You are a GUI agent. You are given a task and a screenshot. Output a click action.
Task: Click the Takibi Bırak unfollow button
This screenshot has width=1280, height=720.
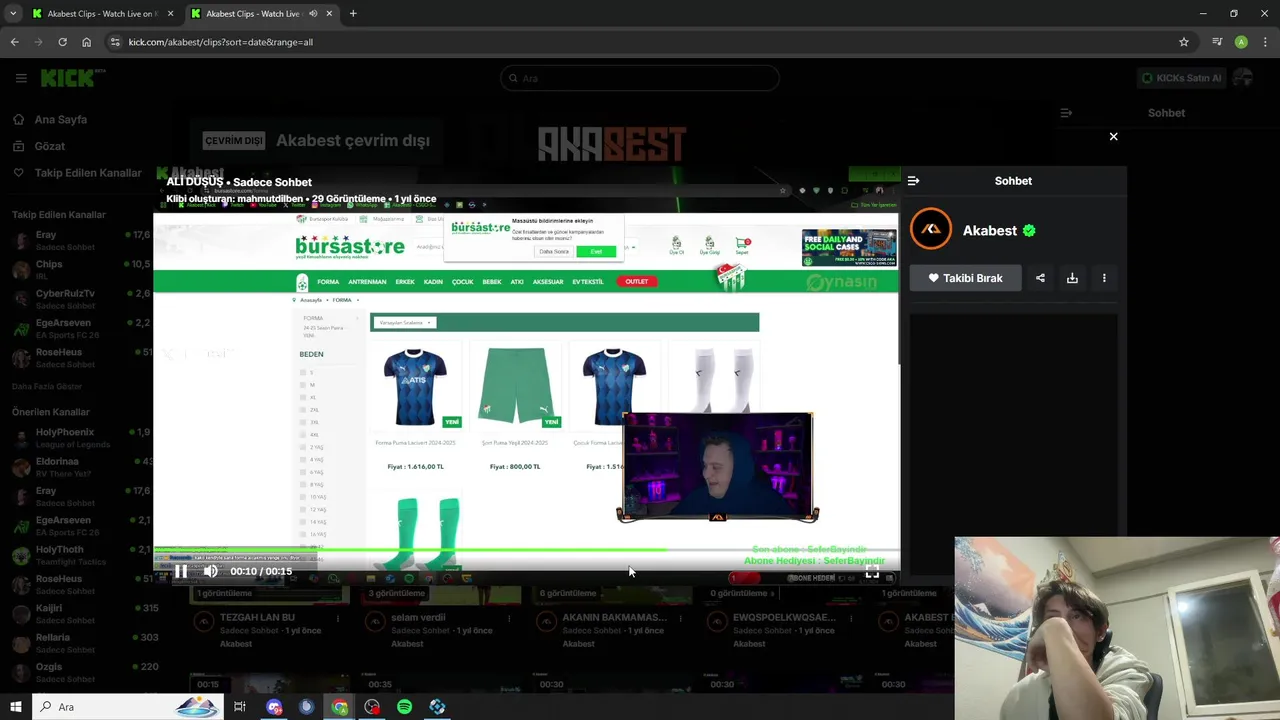[965, 278]
